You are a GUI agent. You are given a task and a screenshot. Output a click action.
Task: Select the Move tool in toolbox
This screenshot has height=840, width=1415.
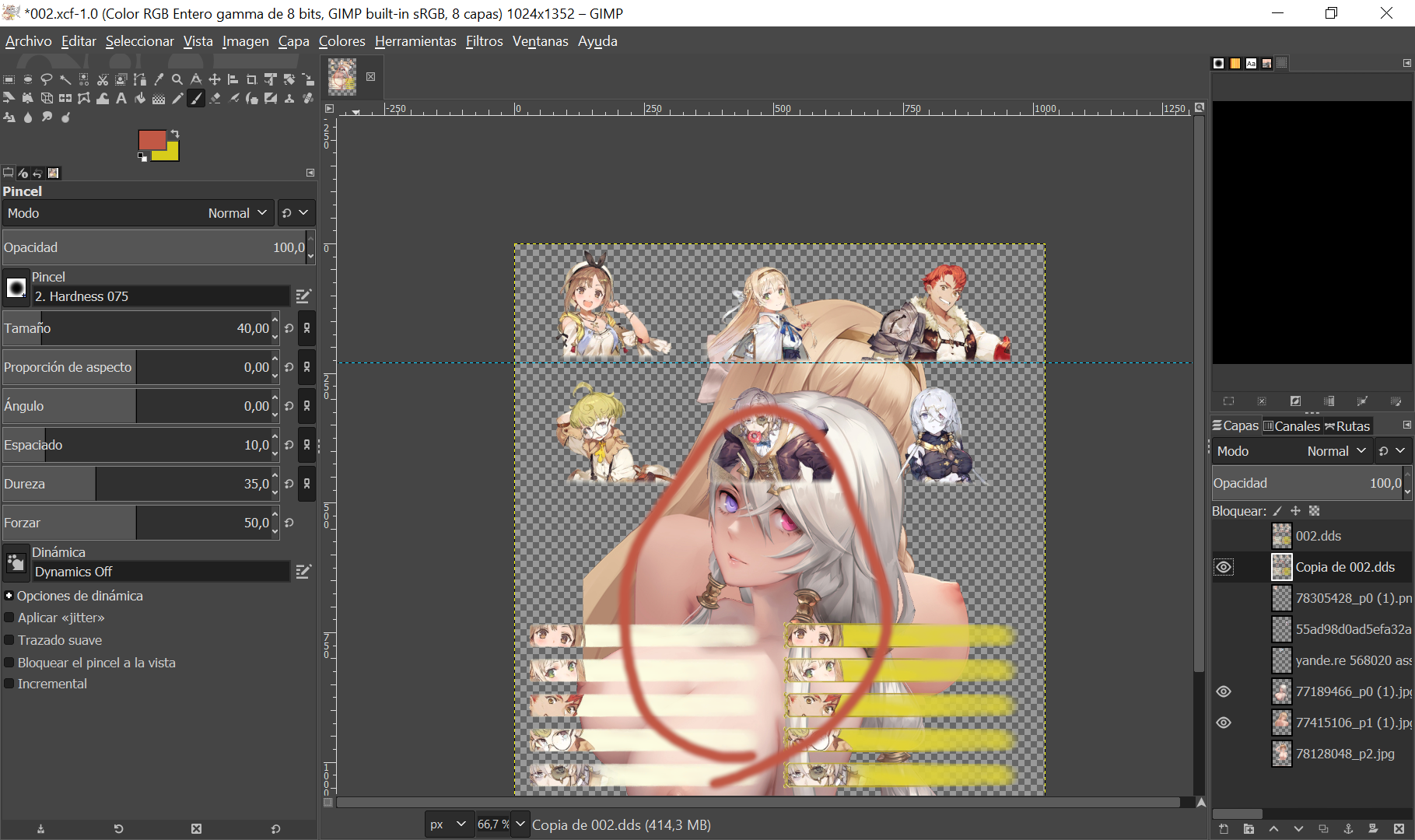tap(215, 79)
